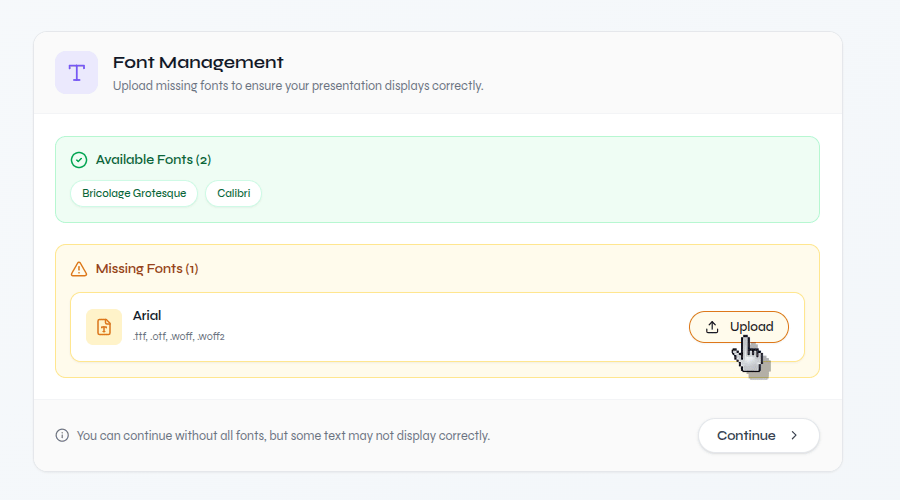Select the Calibri font chip
Image resolution: width=900 pixels, height=500 pixels.
234,193
